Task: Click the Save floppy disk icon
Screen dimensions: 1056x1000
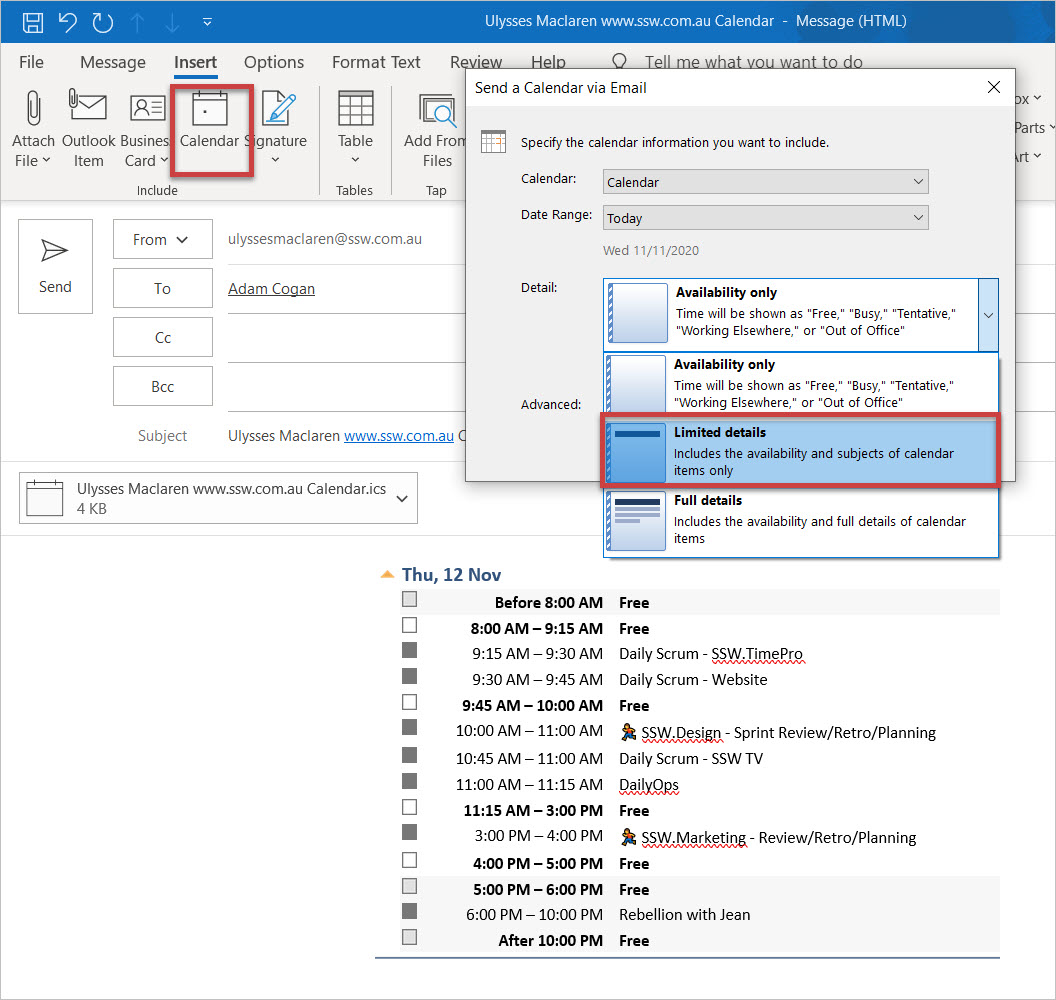Action: pyautogui.click(x=33, y=20)
